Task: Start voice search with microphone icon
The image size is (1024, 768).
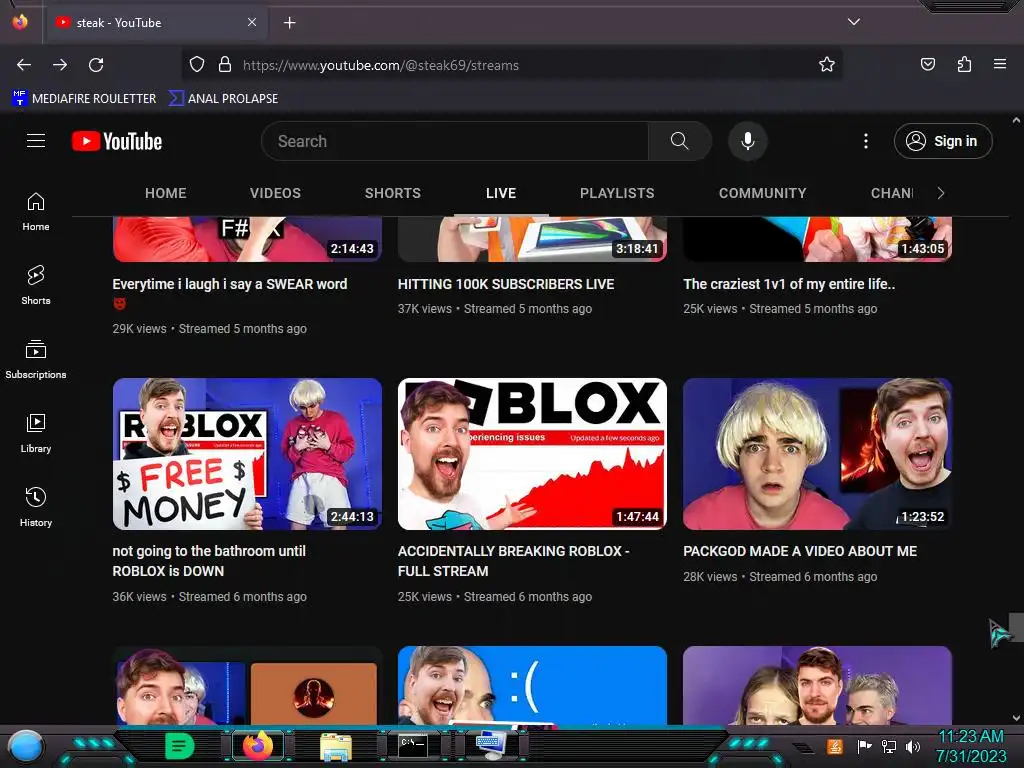Action: tap(748, 141)
